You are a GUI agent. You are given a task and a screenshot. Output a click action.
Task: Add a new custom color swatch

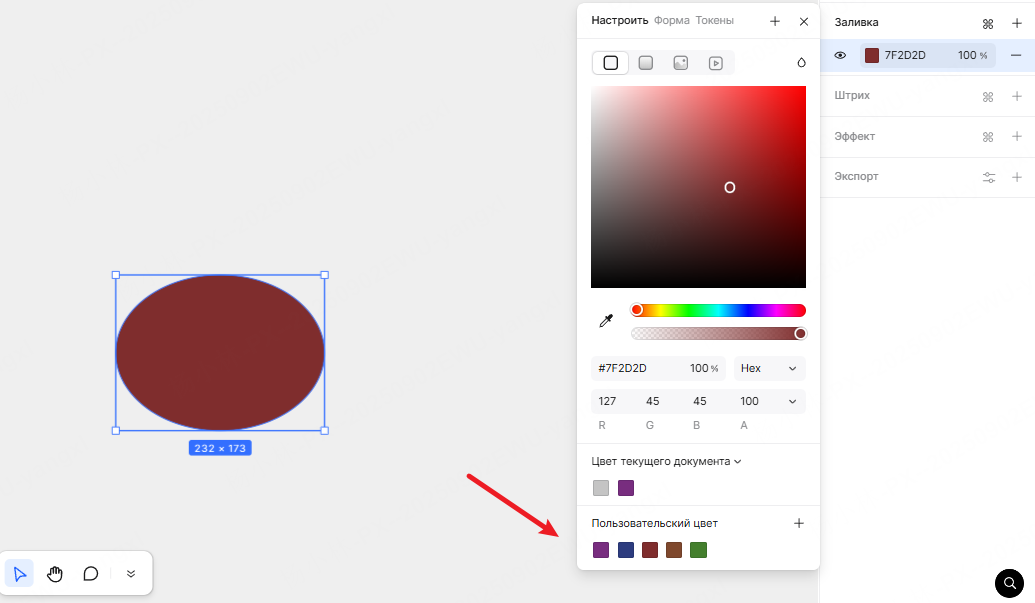pos(798,523)
